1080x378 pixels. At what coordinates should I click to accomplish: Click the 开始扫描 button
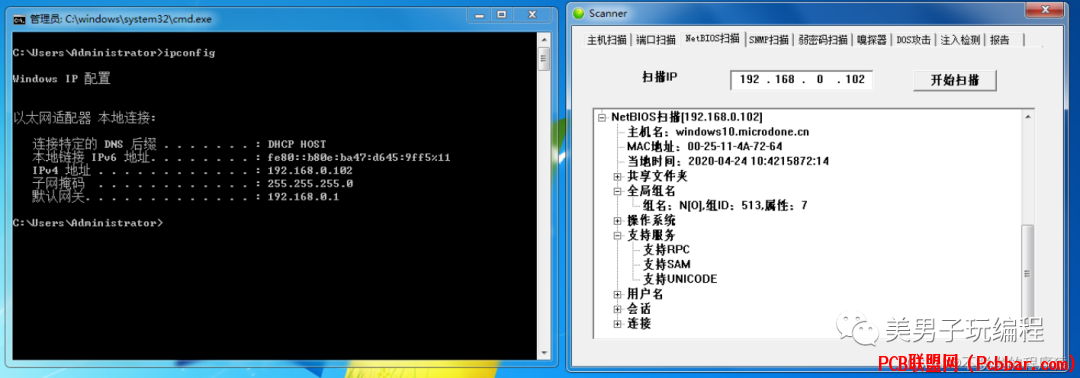(x=954, y=80)
